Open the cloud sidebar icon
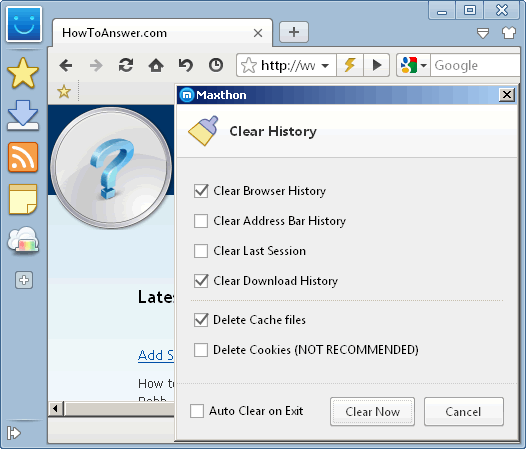Image resolution: width=526 pixels, height=449 pixels. pos(23,240)
